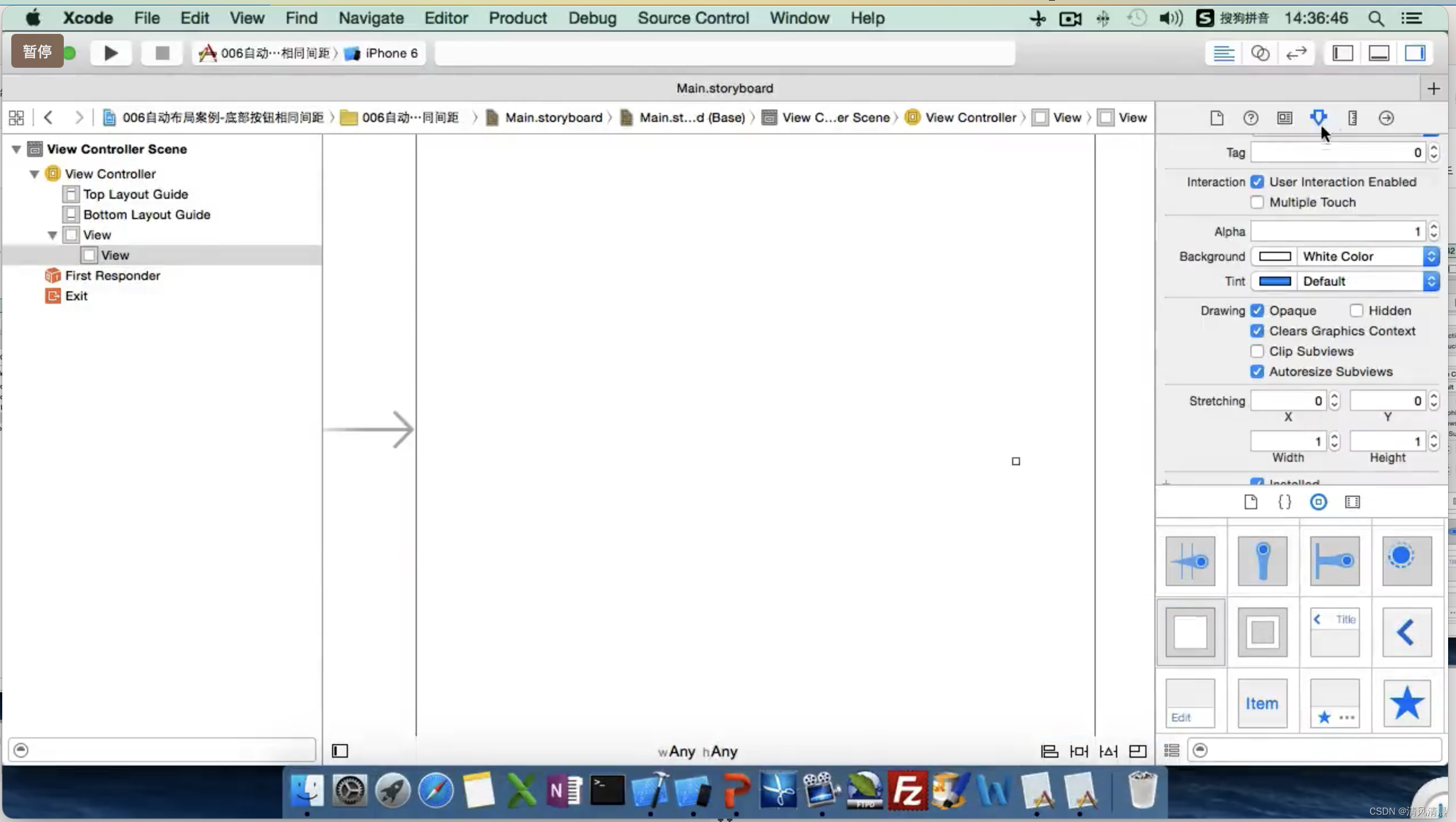The height and width of the screenshot is (822, 1456).
Task: Open the Background color dropdown
Action: tap(1432, 257)
